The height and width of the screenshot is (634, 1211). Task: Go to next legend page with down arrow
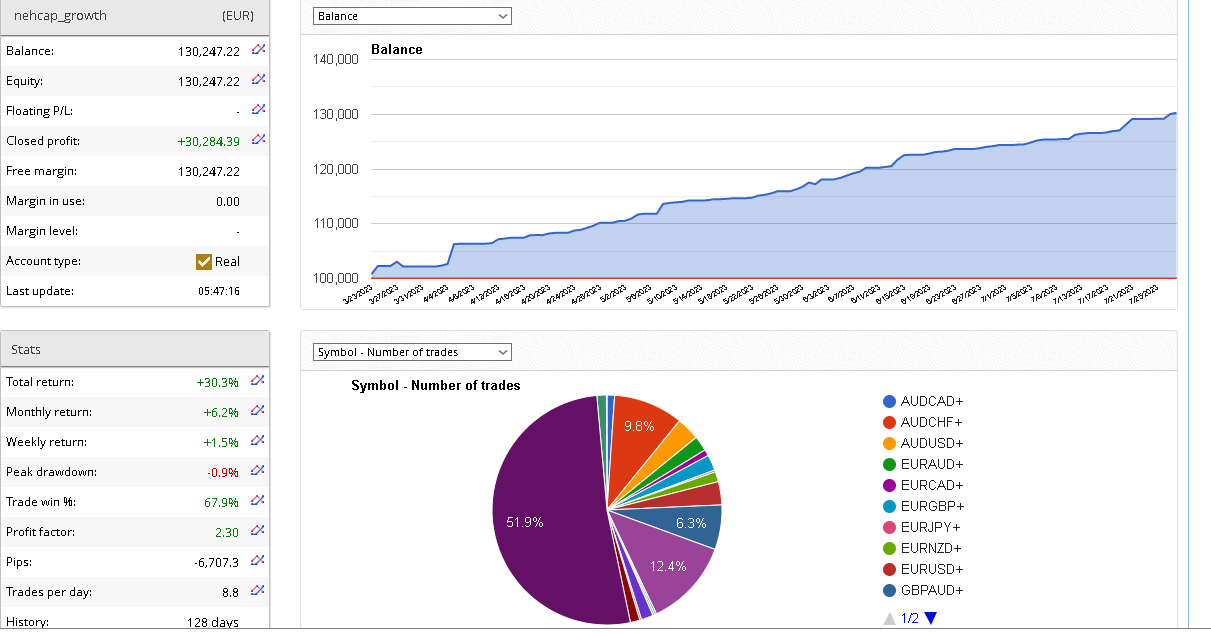click(x=931, y=619)
